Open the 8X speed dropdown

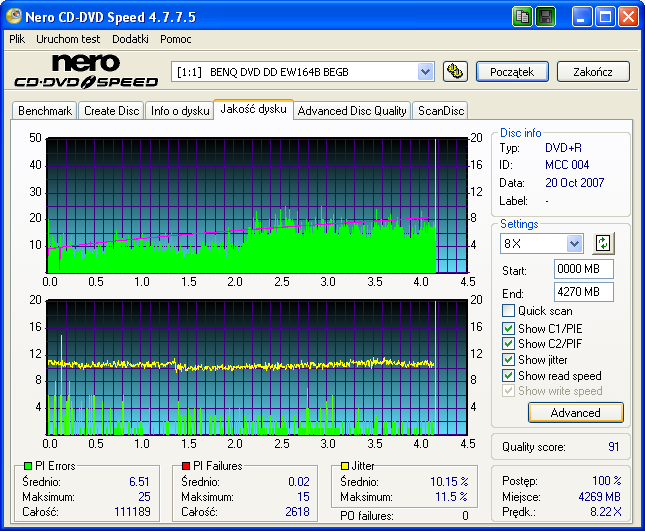click(574, 244)
